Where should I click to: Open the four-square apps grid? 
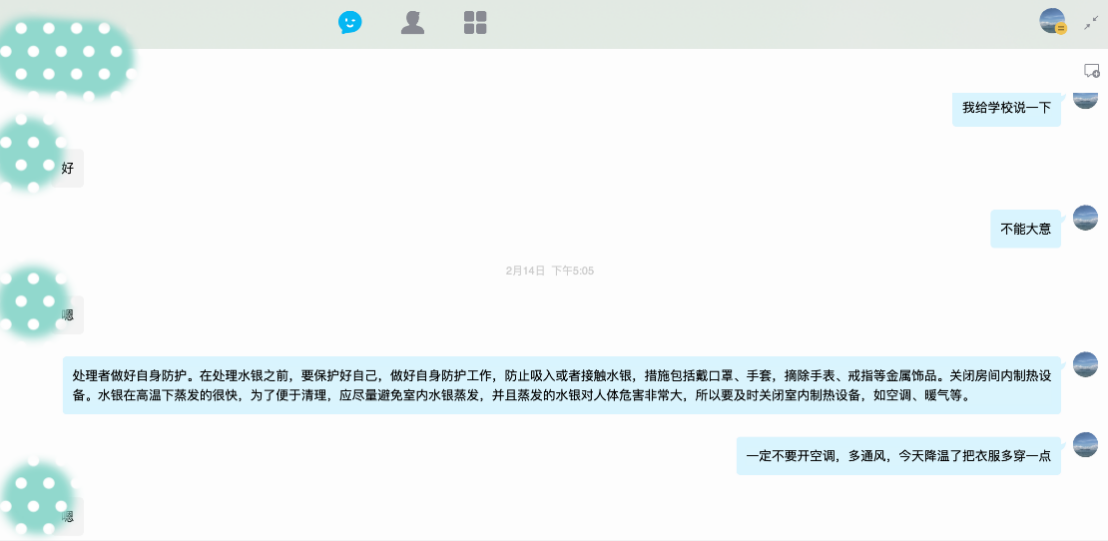point(475,22)
